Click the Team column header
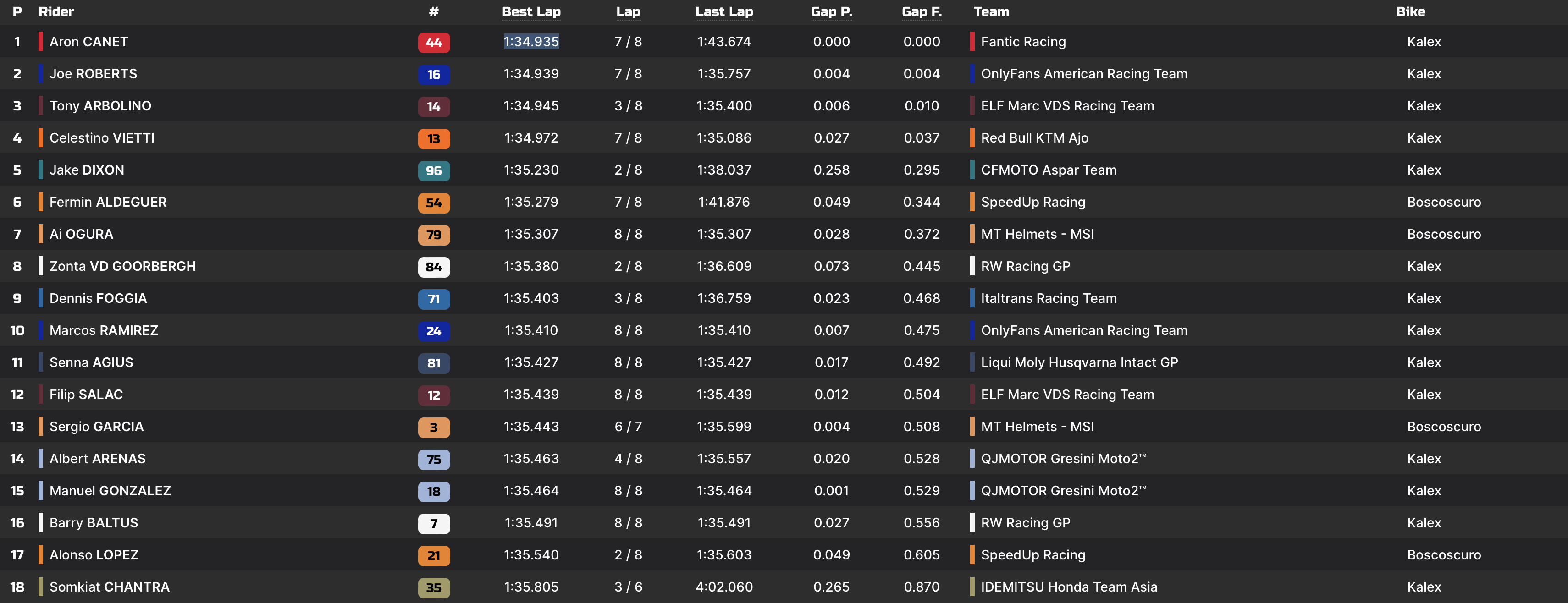This screenshot has width=1568, height=603. (x=990, y=11)
